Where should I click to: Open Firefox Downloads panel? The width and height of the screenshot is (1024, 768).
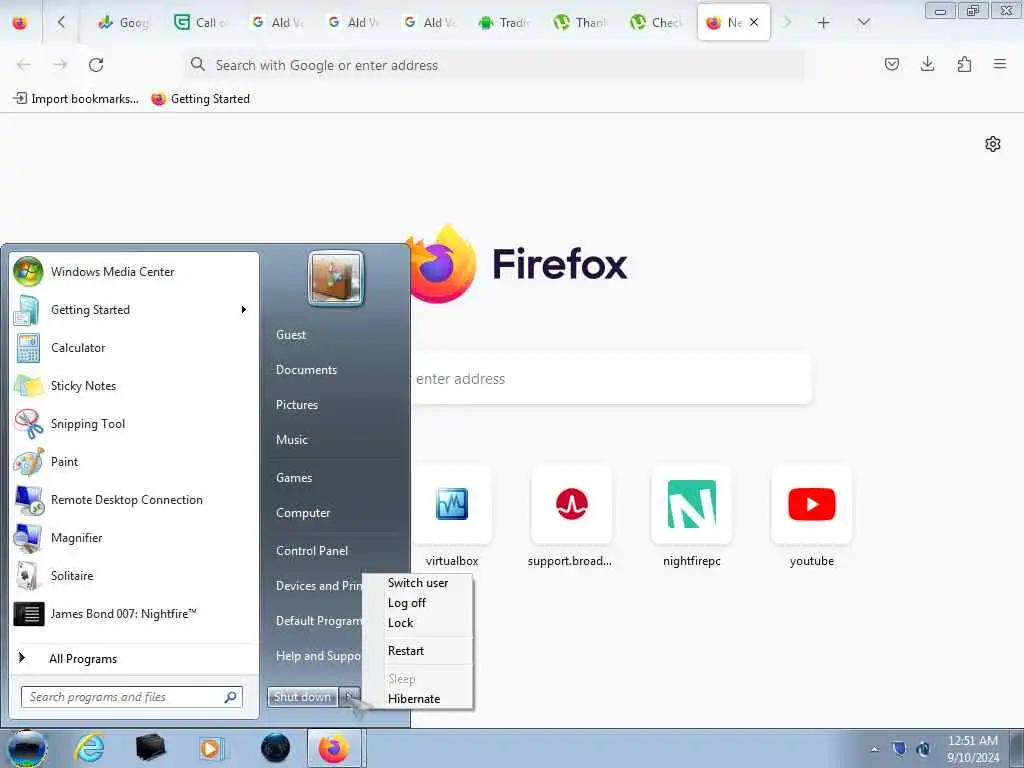pyautogui.click(x=927, y=64)
